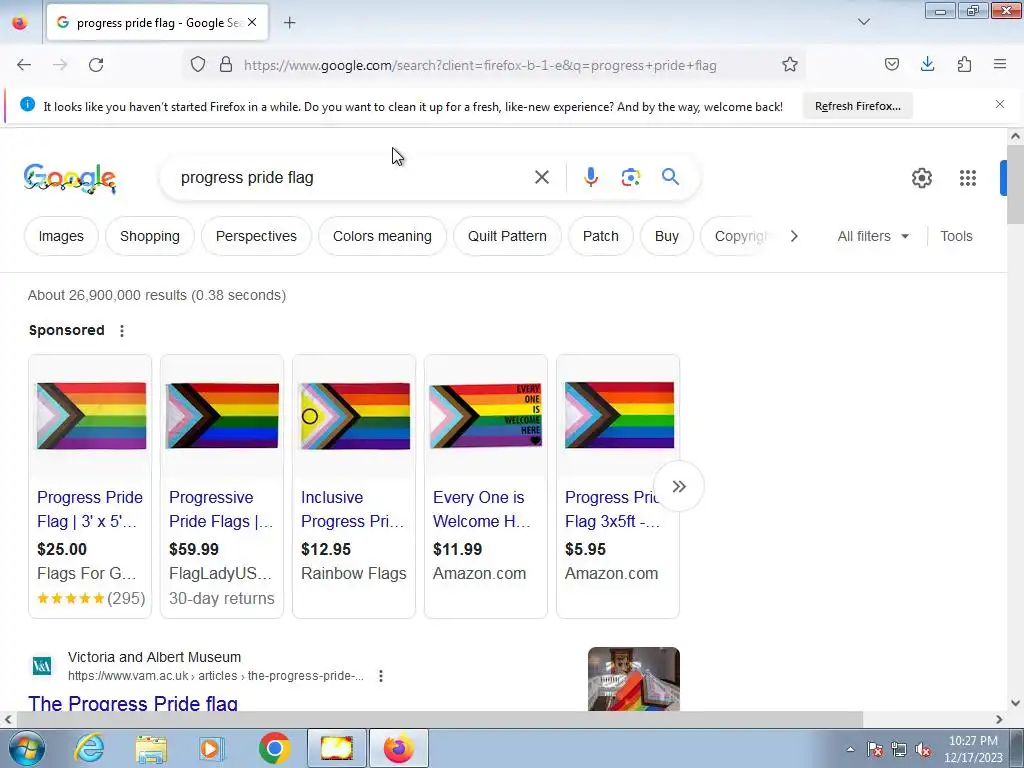This screenshot has height=768, width=1024.
Task: Click Every One Is Welcome flag image
Action: pos(486,416)
